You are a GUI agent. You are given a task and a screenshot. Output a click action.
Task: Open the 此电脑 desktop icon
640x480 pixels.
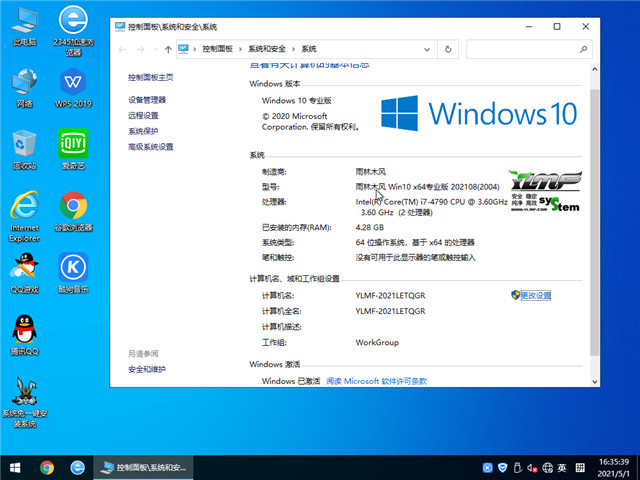[x=24, y=27]
